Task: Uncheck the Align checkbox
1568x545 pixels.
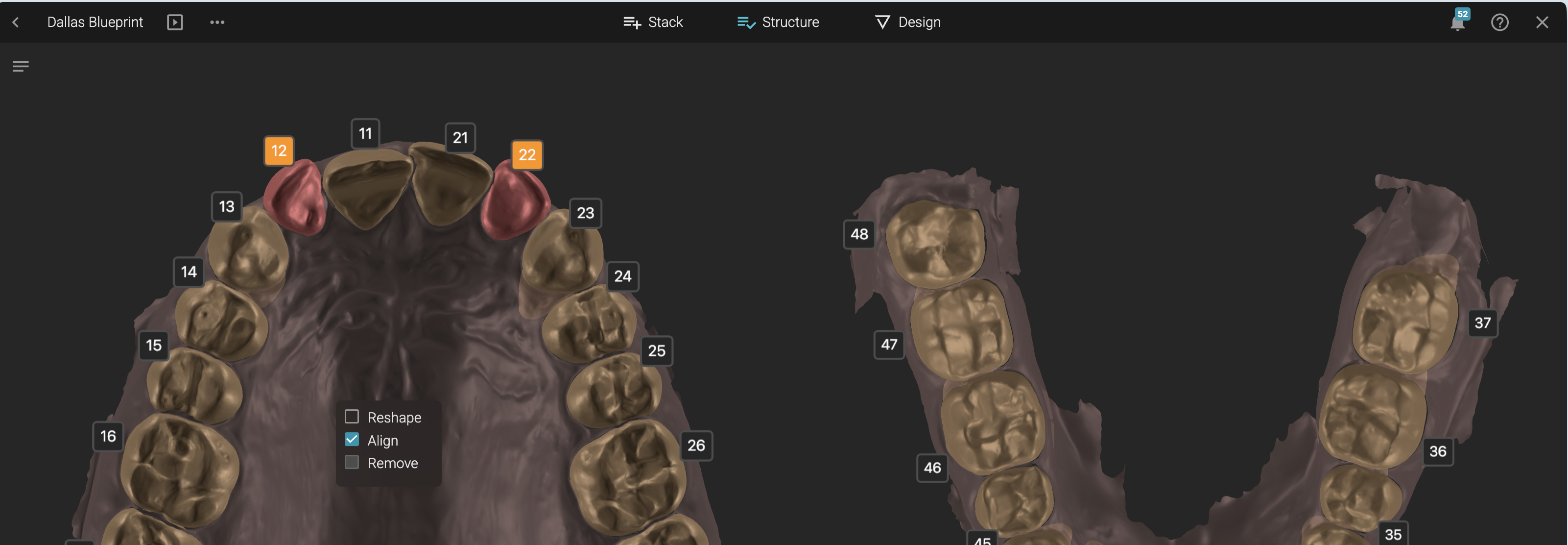Action: tap(352, 439)
